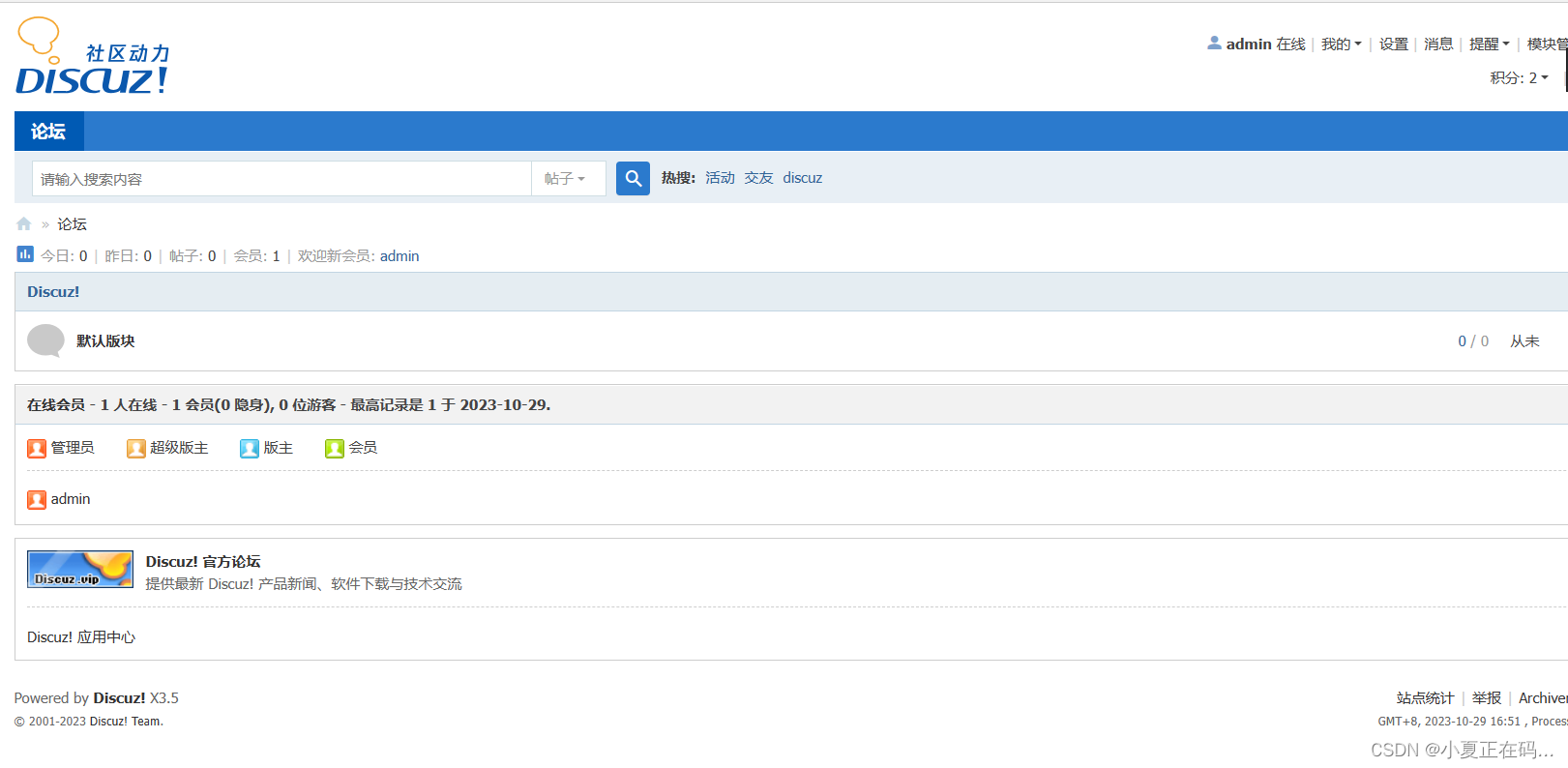Image resolution: width=1568 pixels, height=768 pixels.
Task: Click into the search content field
Action: coord(282,178)
